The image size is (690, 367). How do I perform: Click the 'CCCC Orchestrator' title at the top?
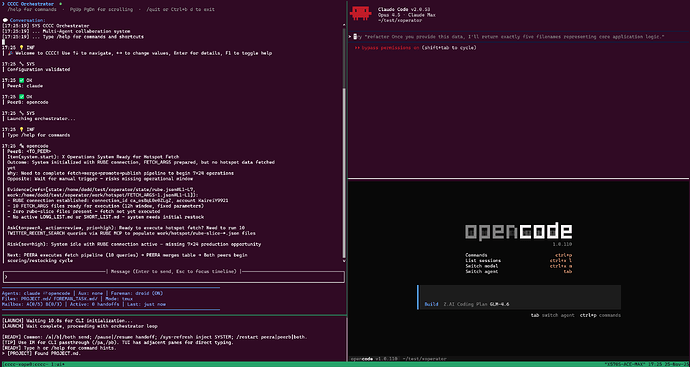30,4
